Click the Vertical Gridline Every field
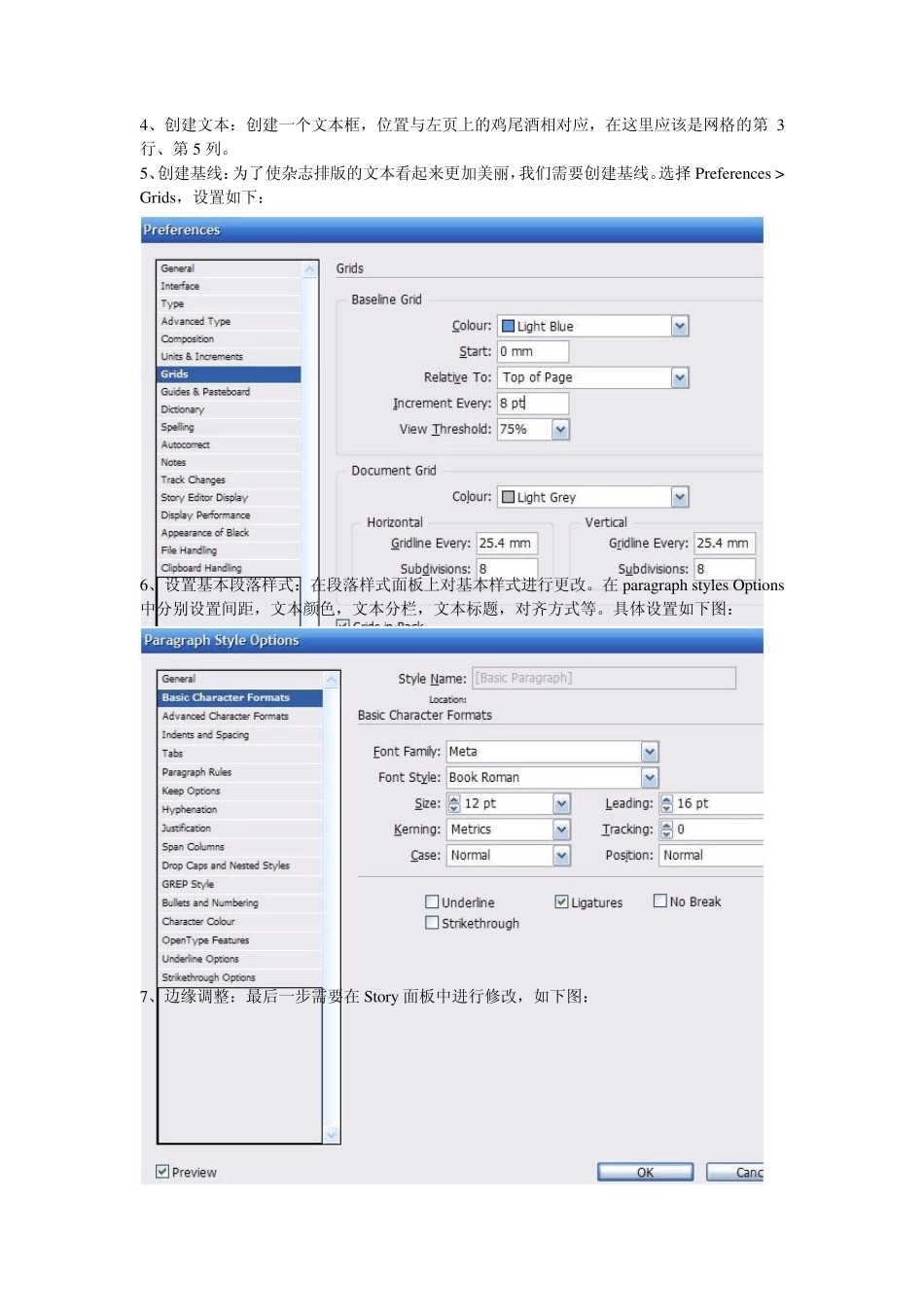 [x=725, y=543]
